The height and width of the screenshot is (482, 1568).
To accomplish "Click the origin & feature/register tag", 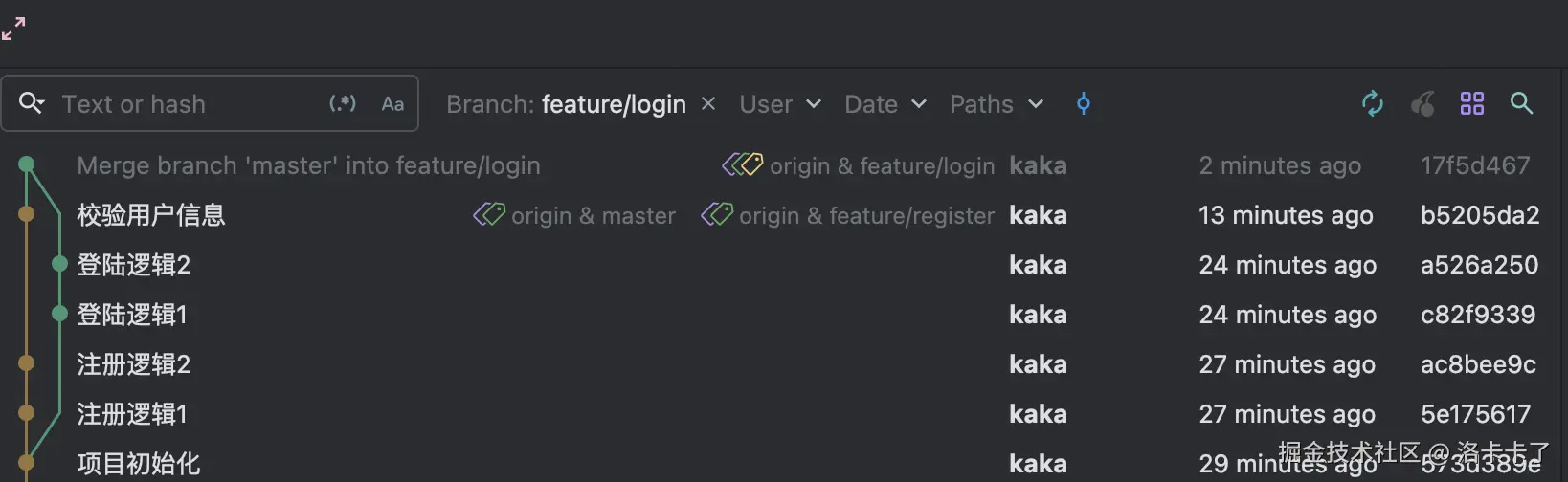I will 849,215.
